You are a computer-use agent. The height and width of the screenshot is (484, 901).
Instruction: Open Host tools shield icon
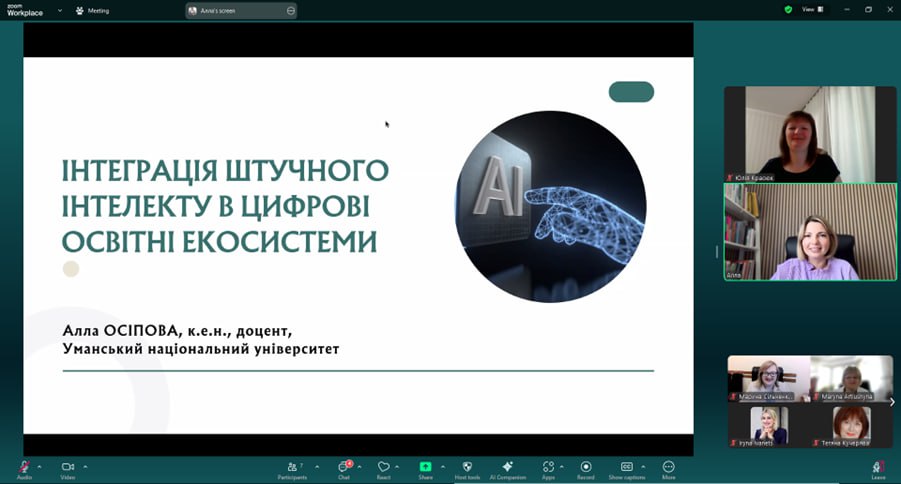point(467,467)
